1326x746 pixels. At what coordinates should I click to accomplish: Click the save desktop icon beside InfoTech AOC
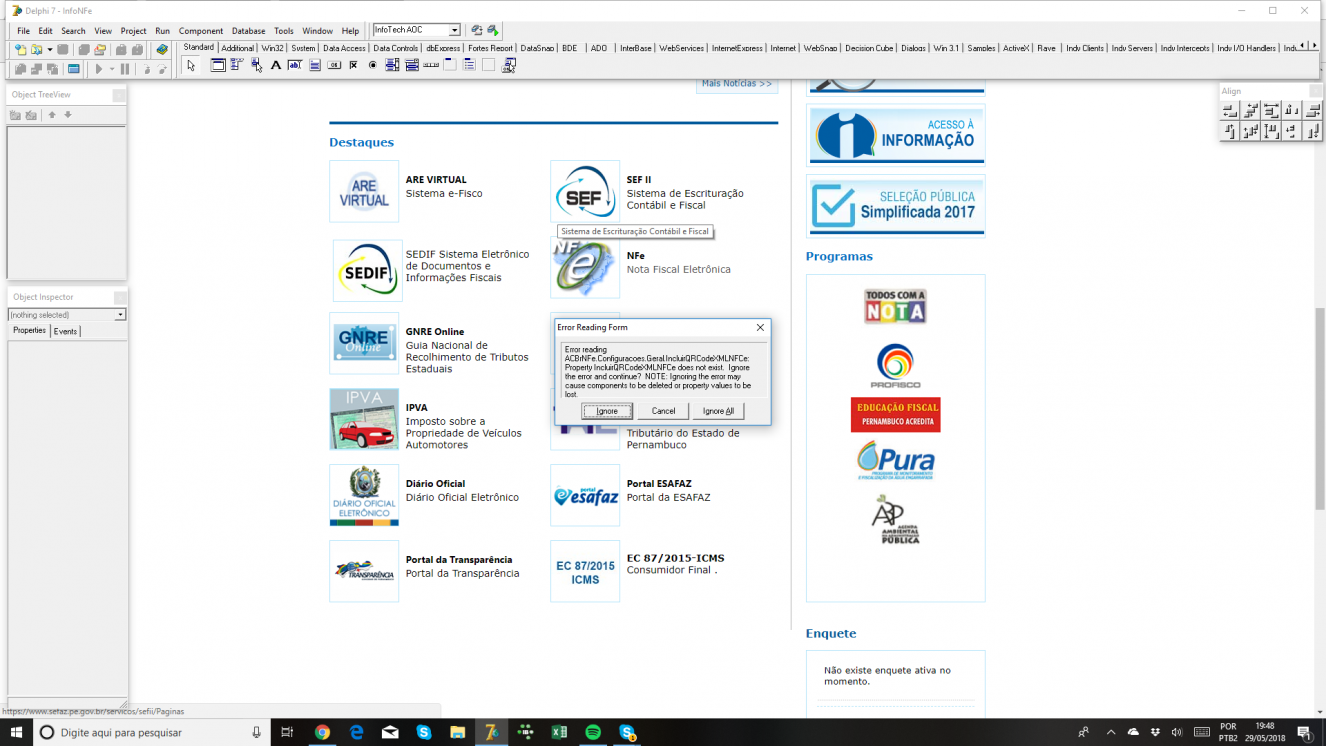click(x=477, y=30)
